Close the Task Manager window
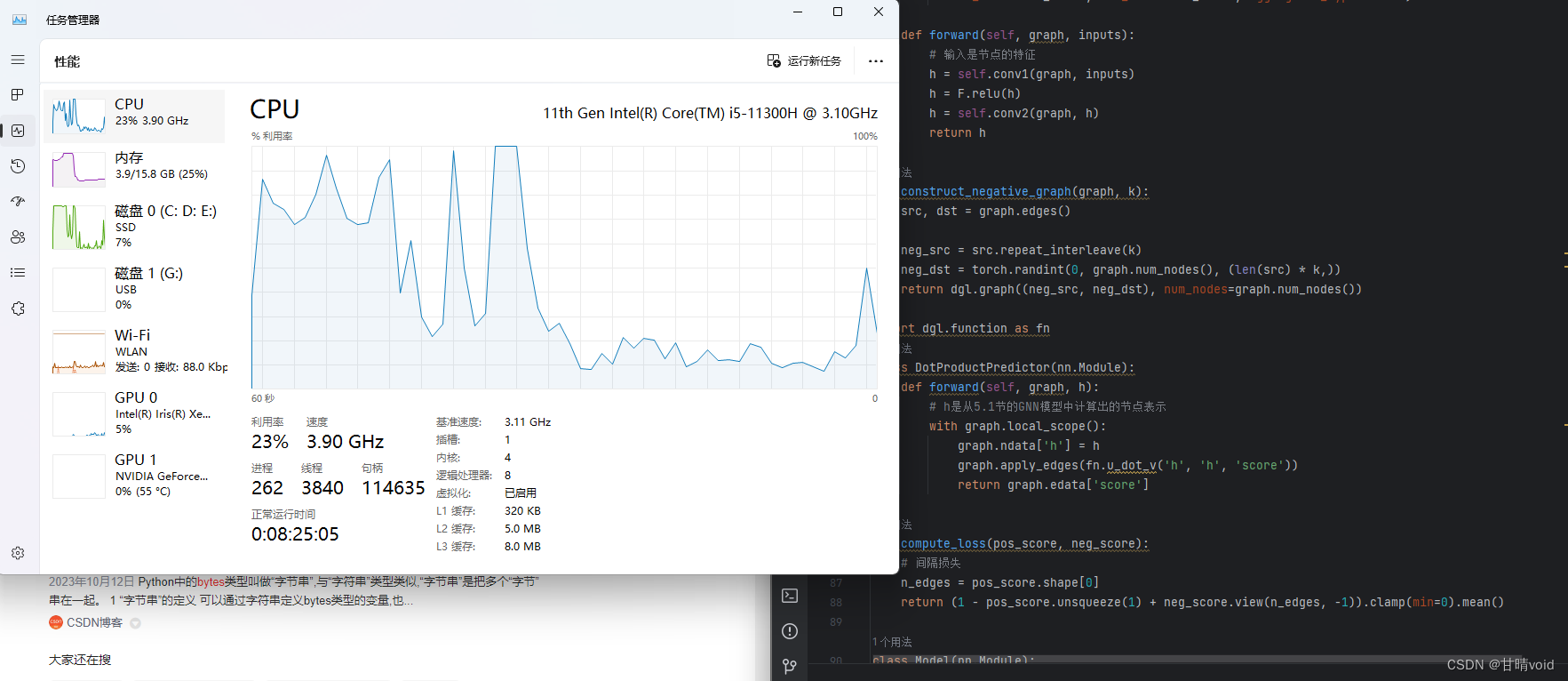This screenshot has height=681, width=1568. tap(879, 12)
